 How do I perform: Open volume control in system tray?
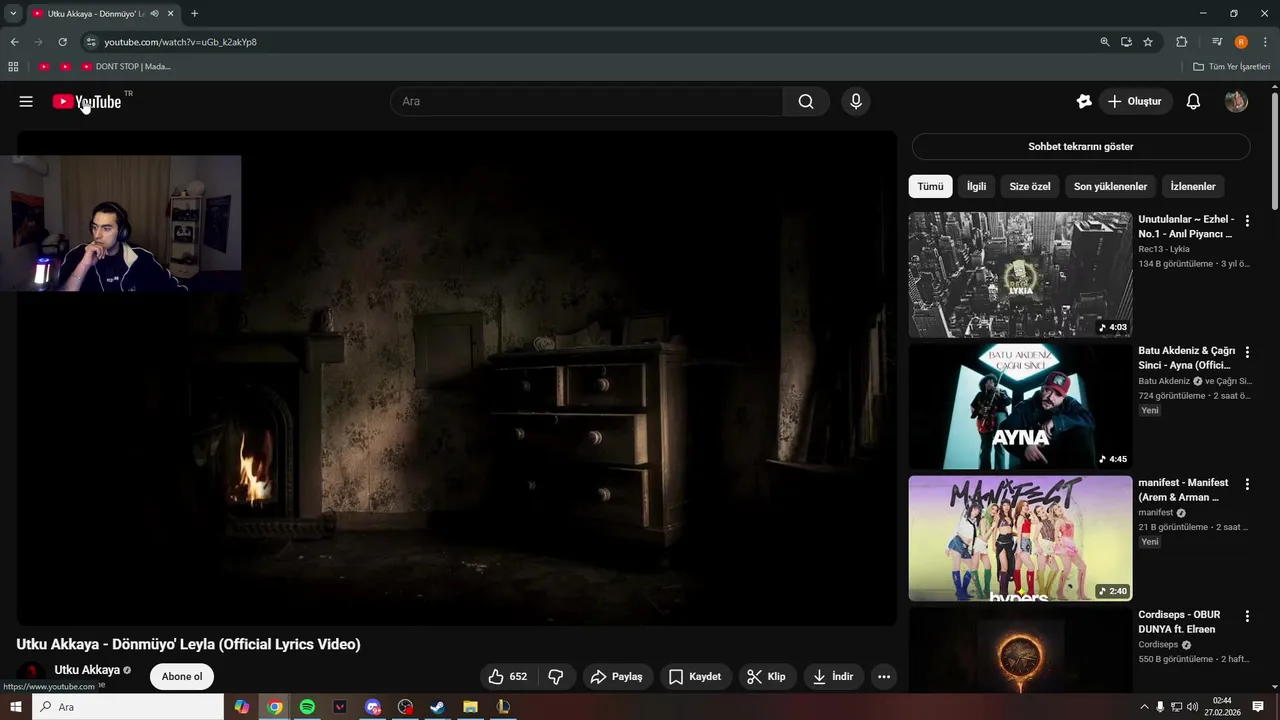click(x=1192, y=707)
